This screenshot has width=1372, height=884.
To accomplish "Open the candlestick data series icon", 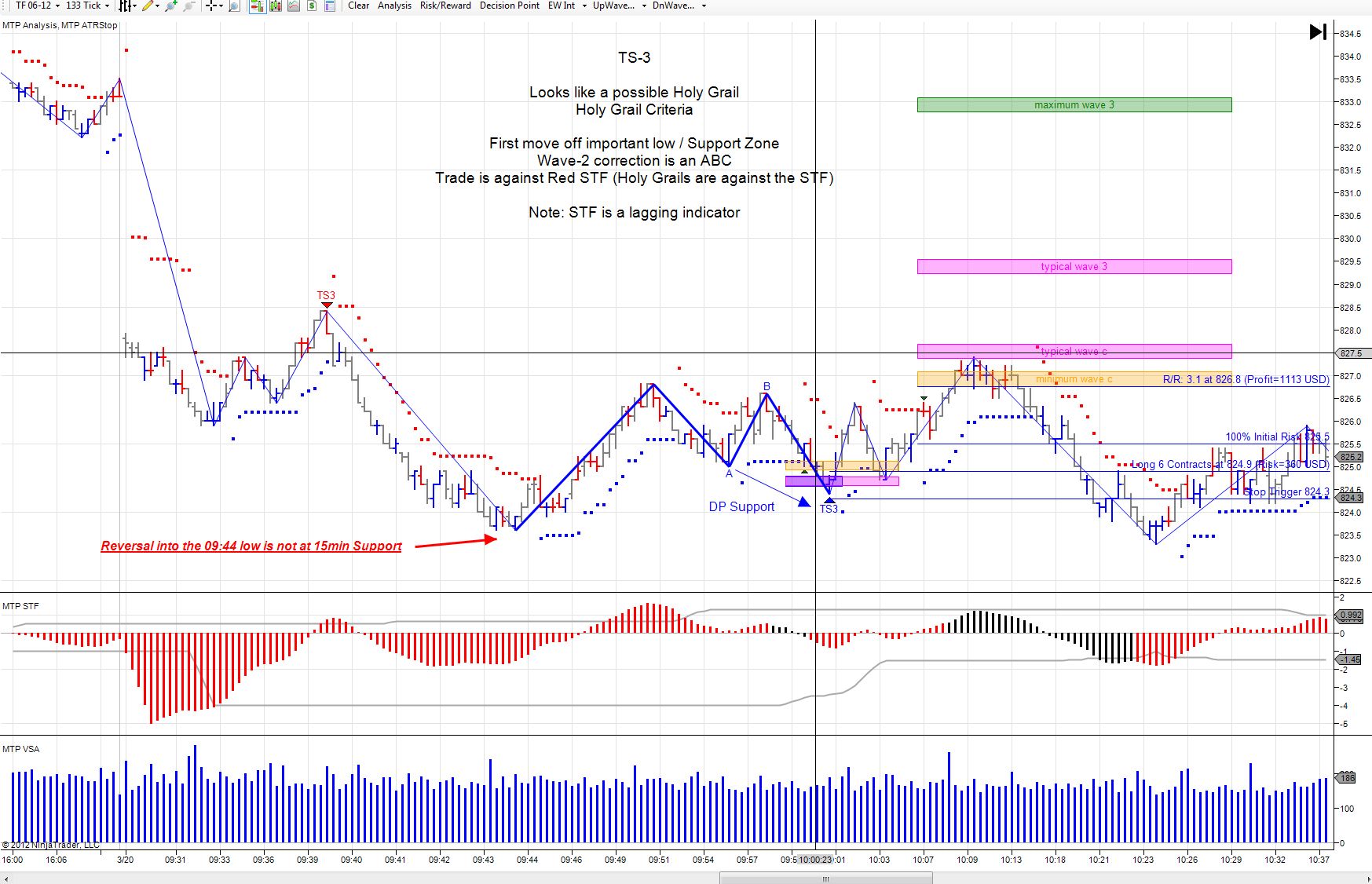I will point(276,5).
